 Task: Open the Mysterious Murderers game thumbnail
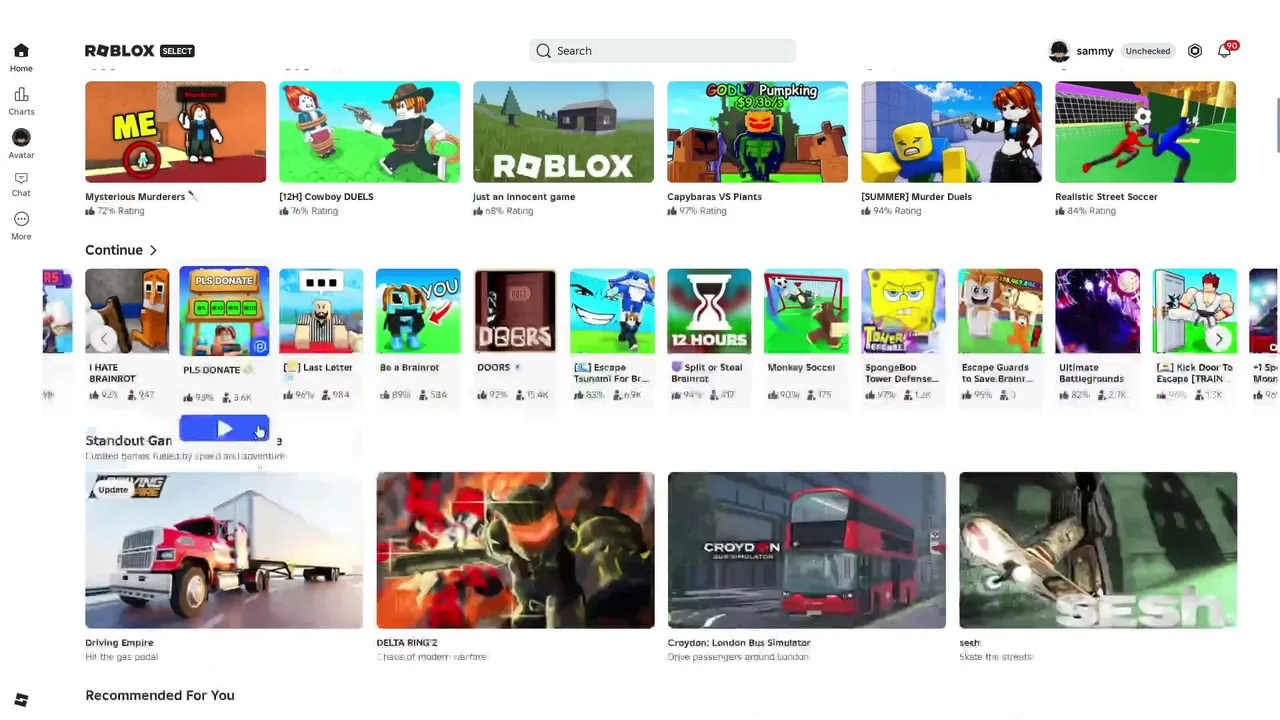[x=175, y=132]
